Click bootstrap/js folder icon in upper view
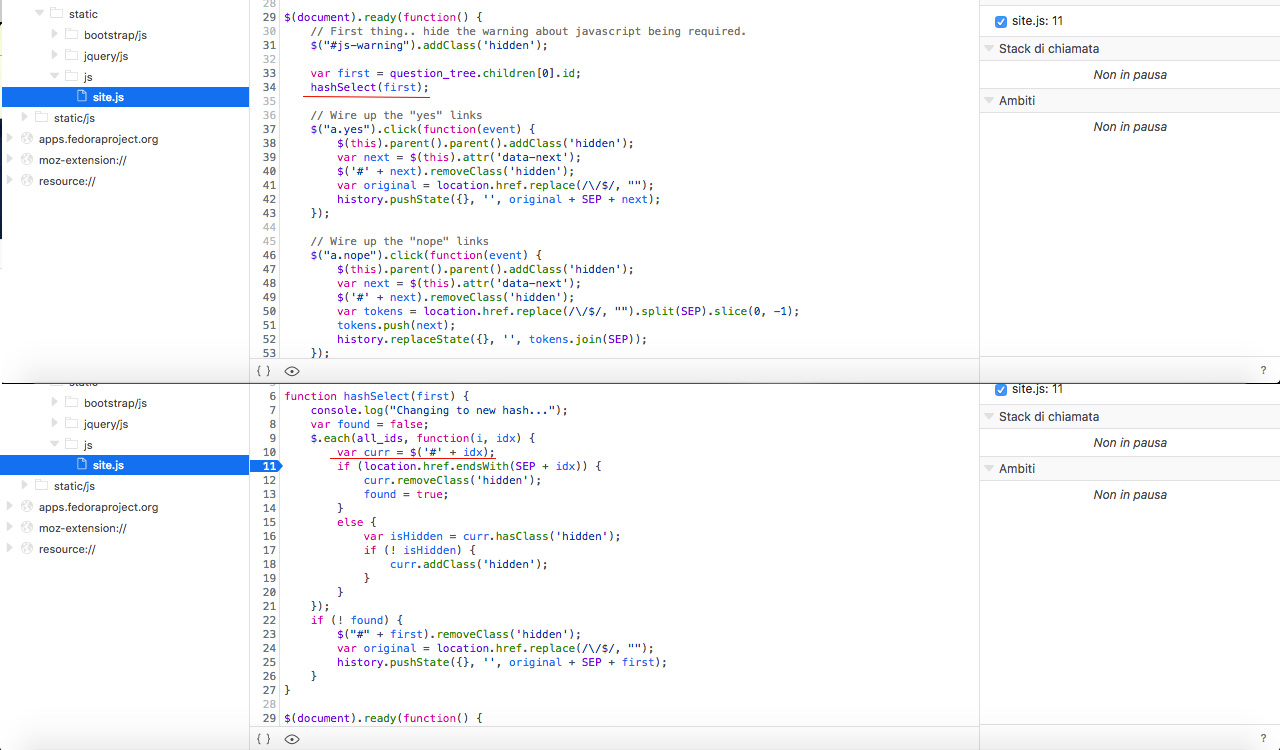 (x=72, y=35)
